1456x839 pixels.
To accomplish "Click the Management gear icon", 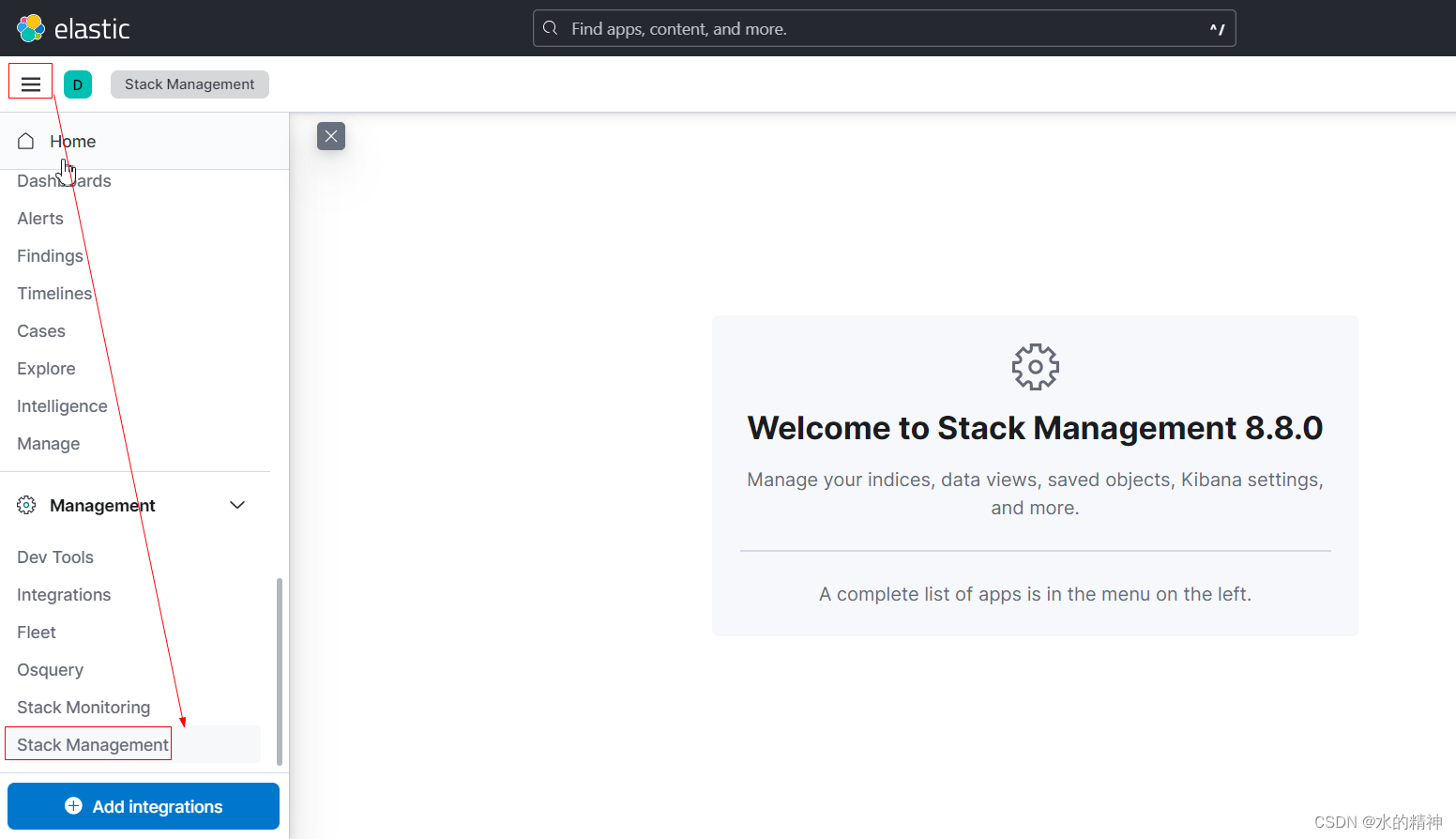I will 25,505.
